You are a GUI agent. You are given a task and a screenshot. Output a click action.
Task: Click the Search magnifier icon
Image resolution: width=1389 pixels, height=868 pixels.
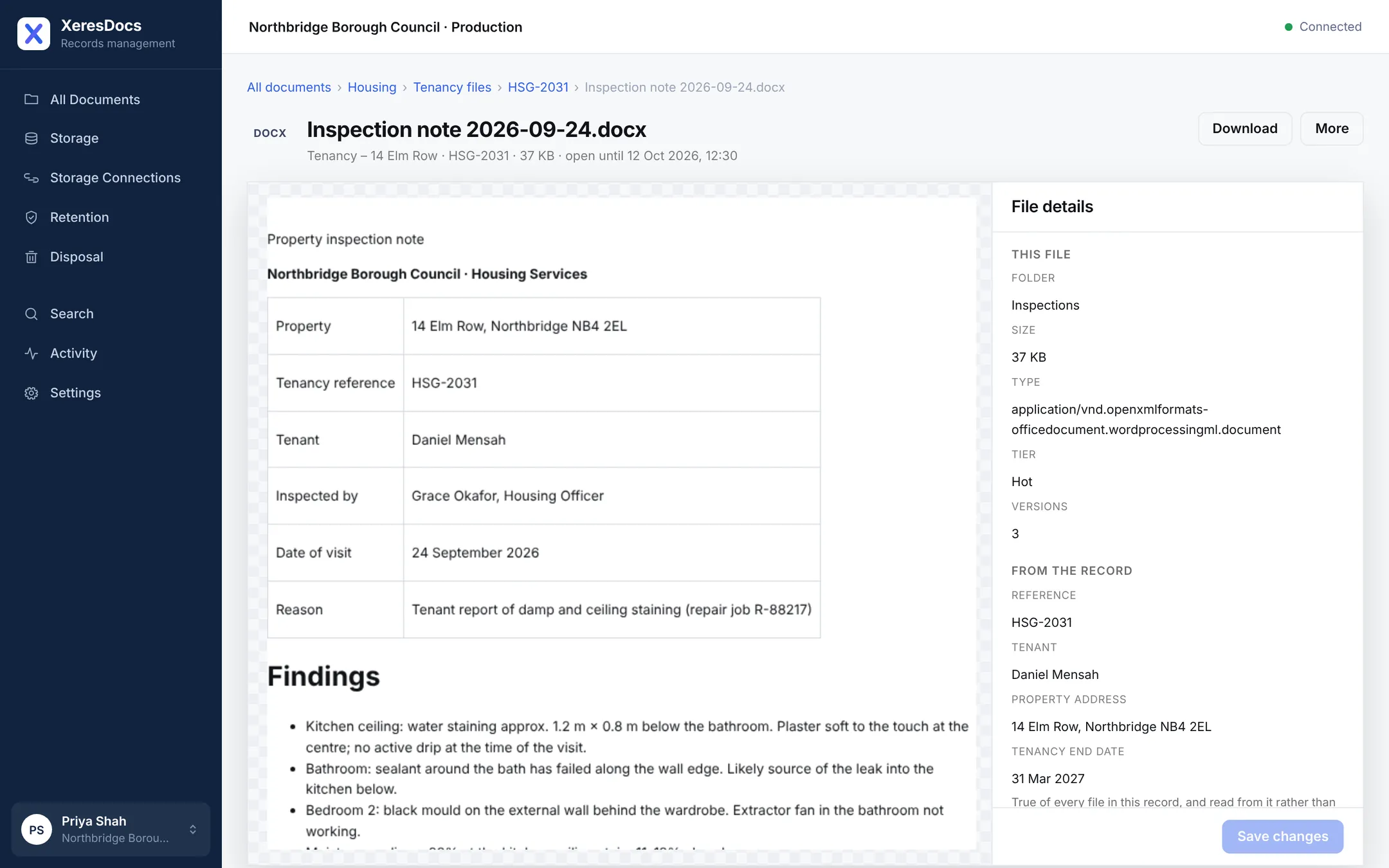click(x=31, y=314)
